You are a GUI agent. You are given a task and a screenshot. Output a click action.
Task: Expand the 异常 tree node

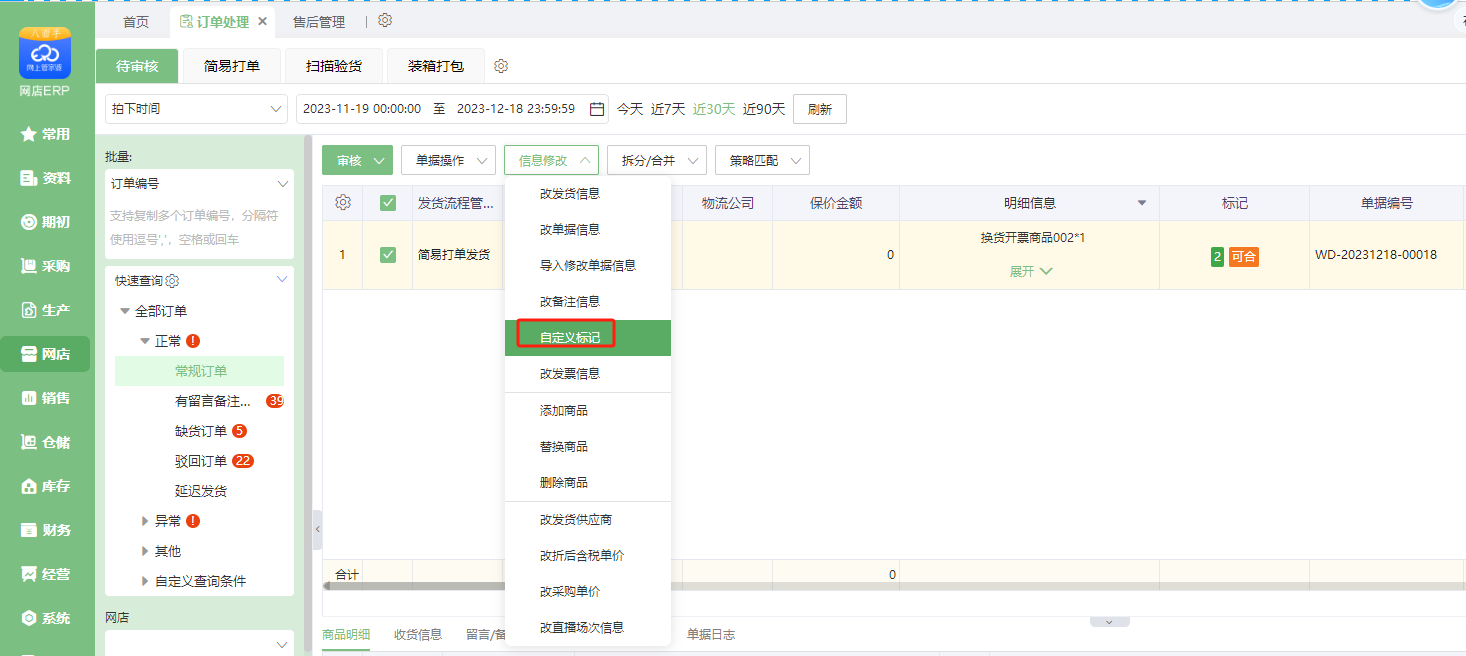coord(146,521)
